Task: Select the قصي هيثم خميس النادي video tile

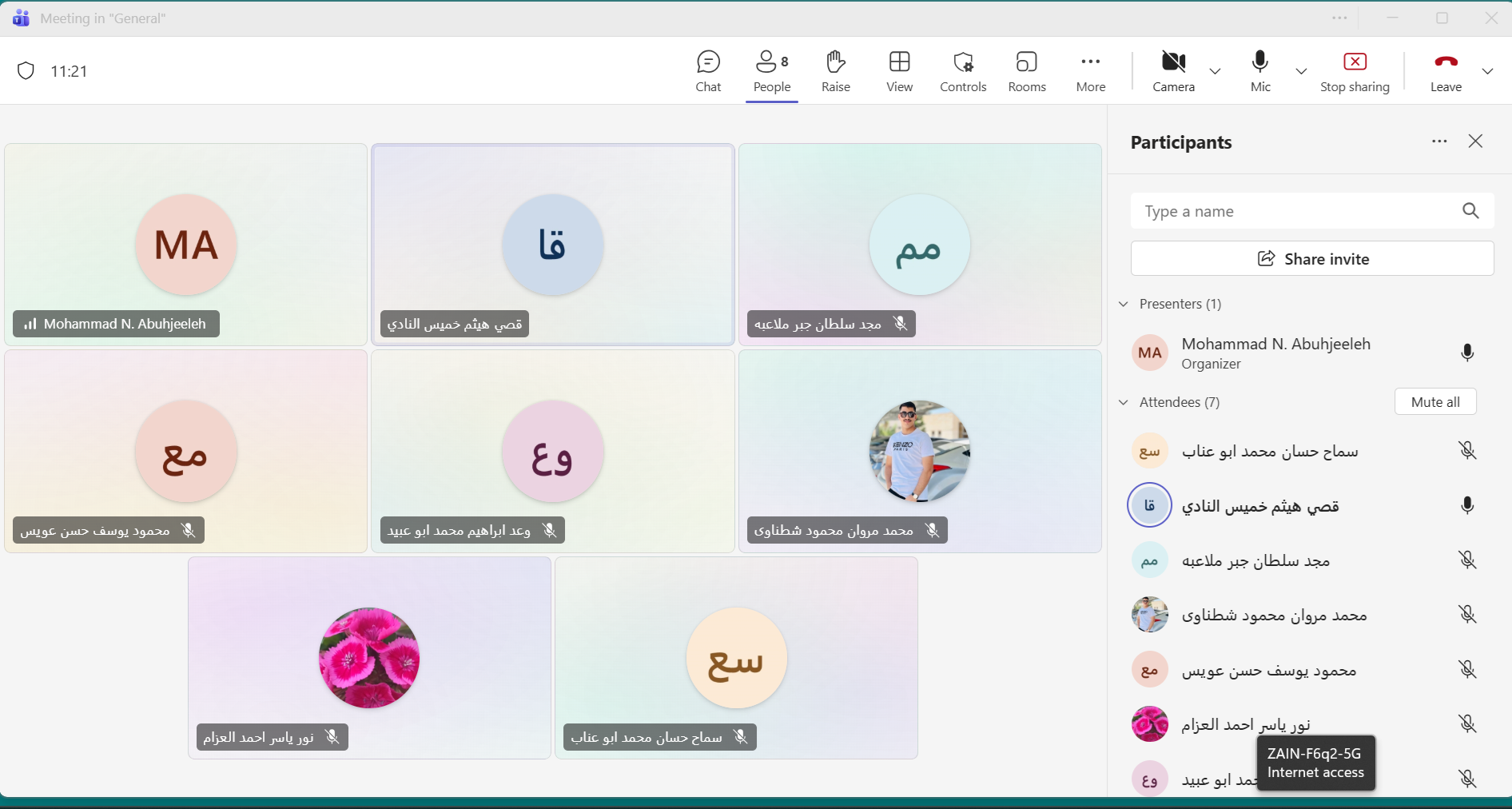Action: pos(552,245)
